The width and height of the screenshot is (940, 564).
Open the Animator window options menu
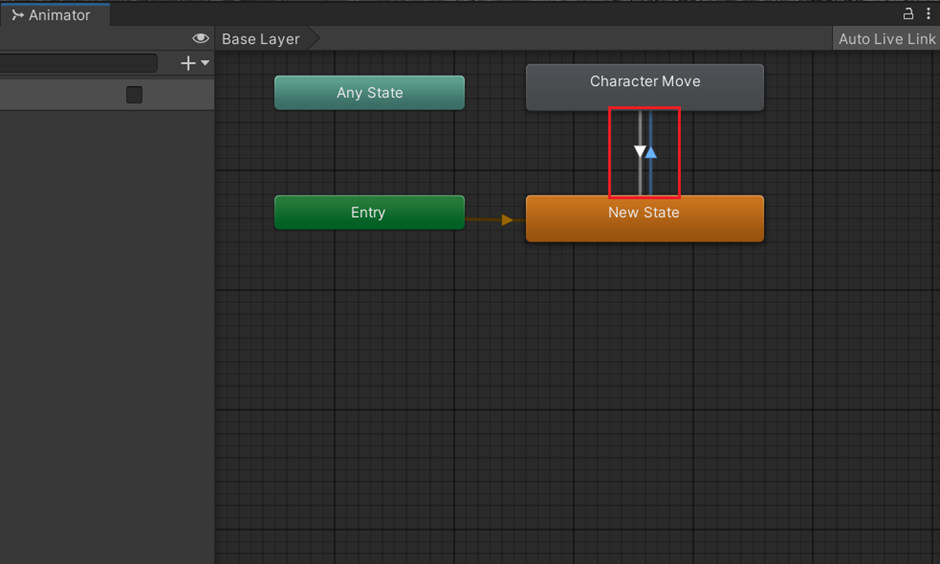928,14
